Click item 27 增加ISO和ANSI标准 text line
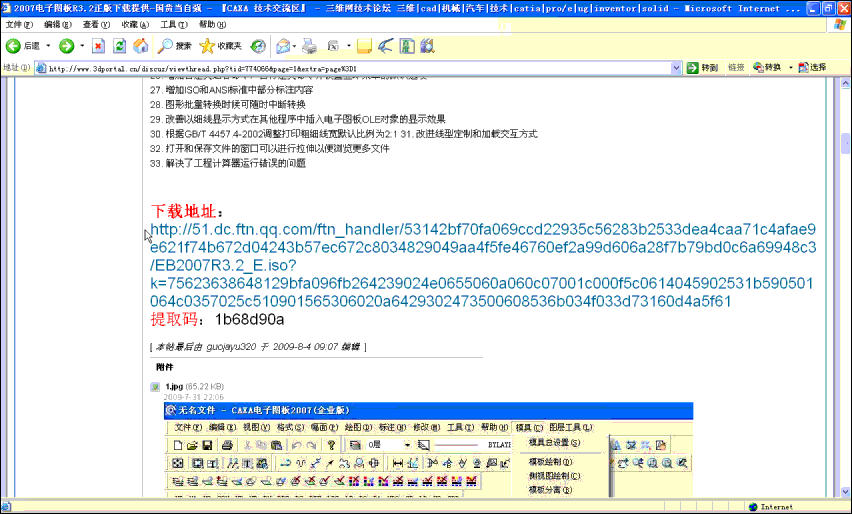 [231, 90]
